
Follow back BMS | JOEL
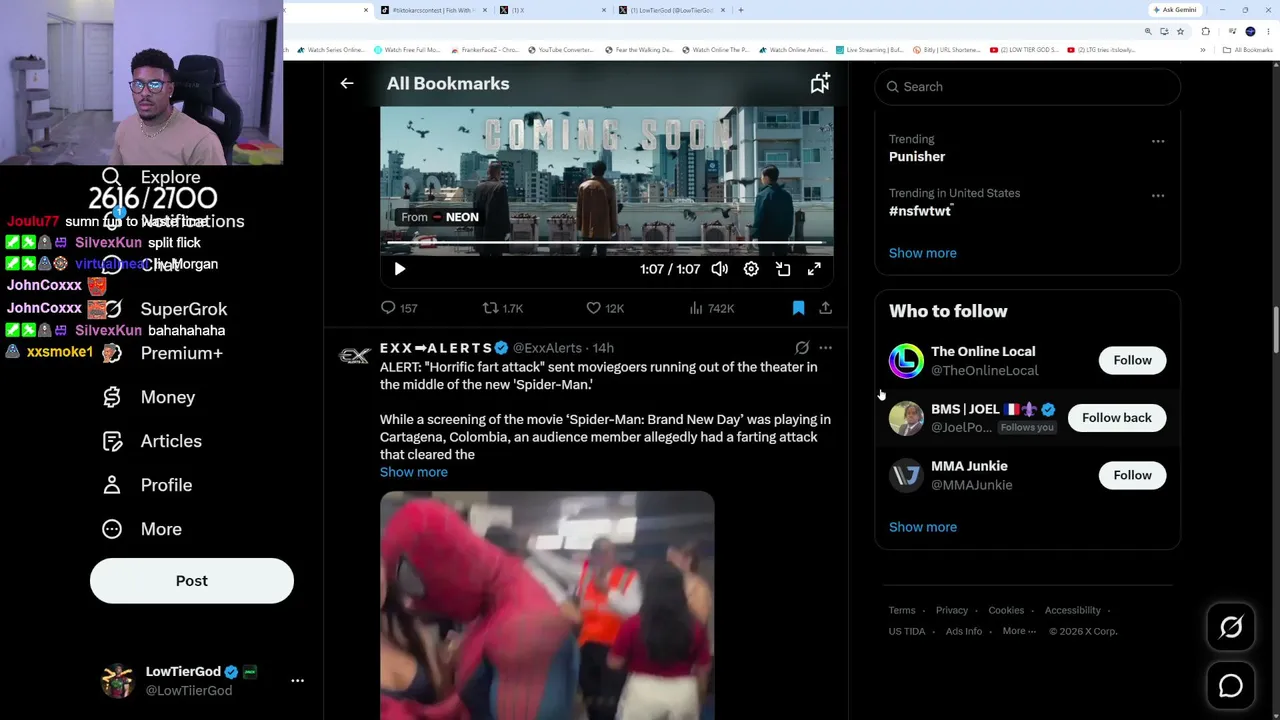(x=1117, y=418)
